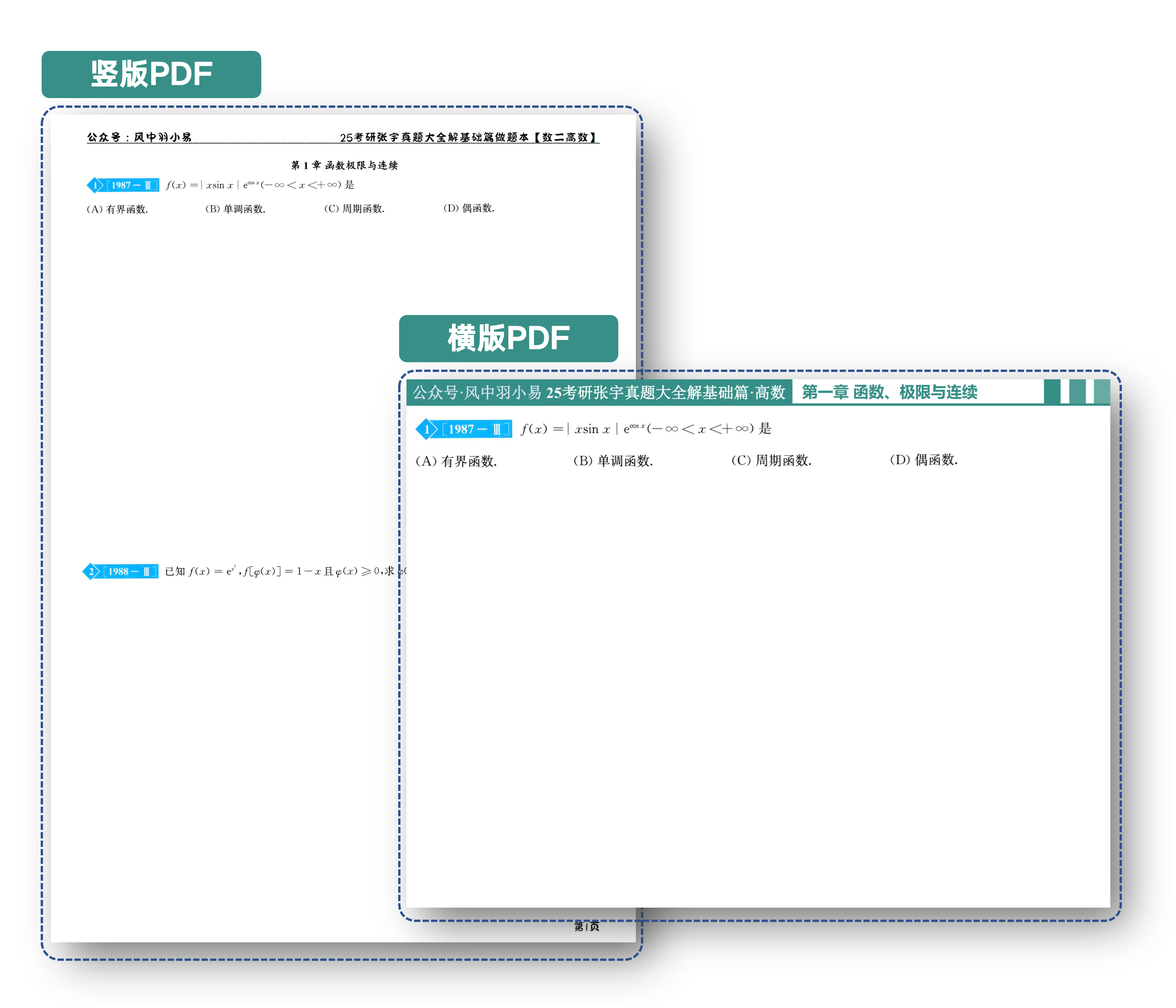1176x1008 pixels.
Task: Click the 1987-Ⅲ tag in vertical PDF
Action: (x=131, y=185)
